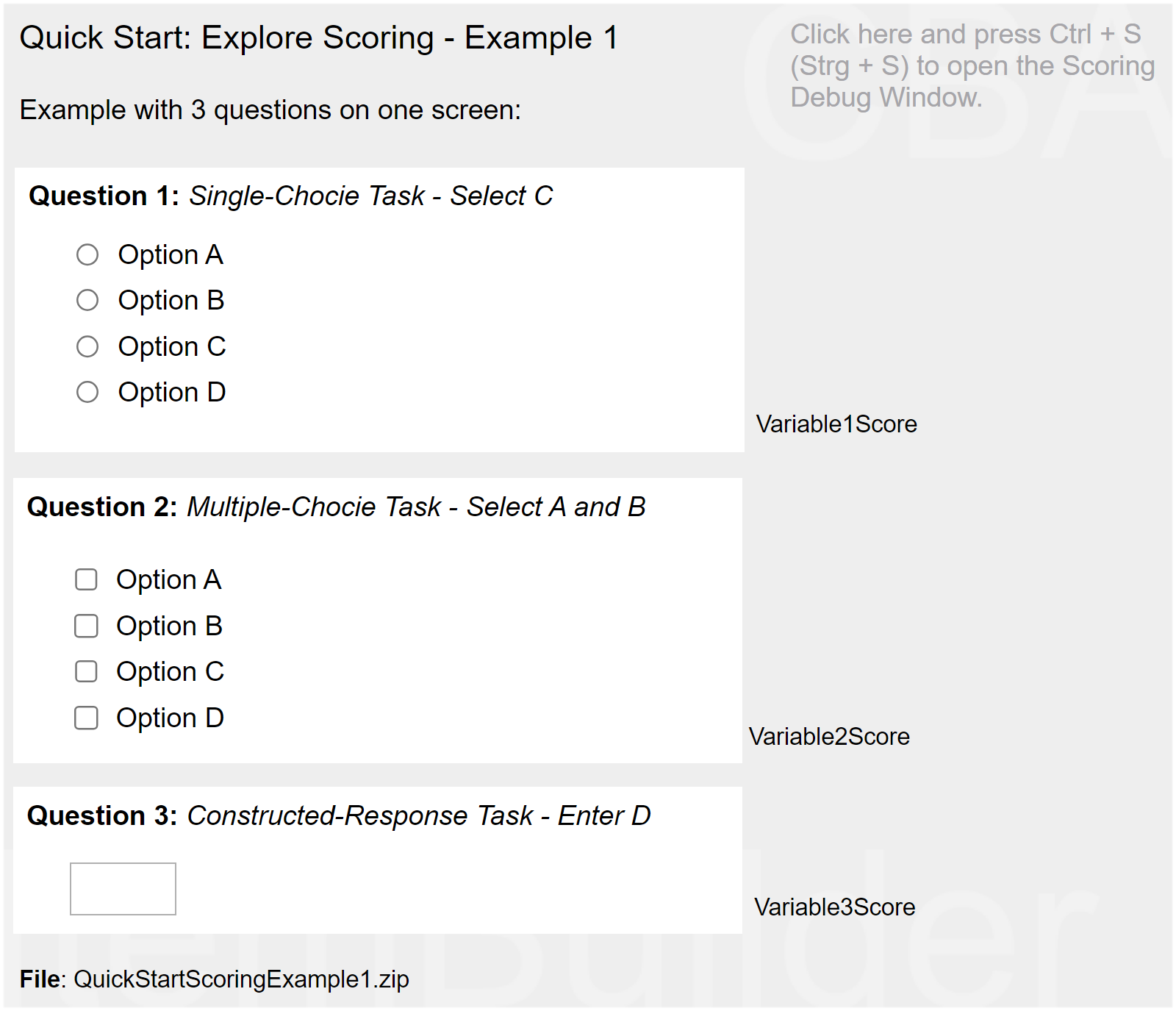Image resolution: width=1176 pixels, height=1011 pixels.
Task: Enable Option C checkbox in Question 2
Action: pos(86,672)
